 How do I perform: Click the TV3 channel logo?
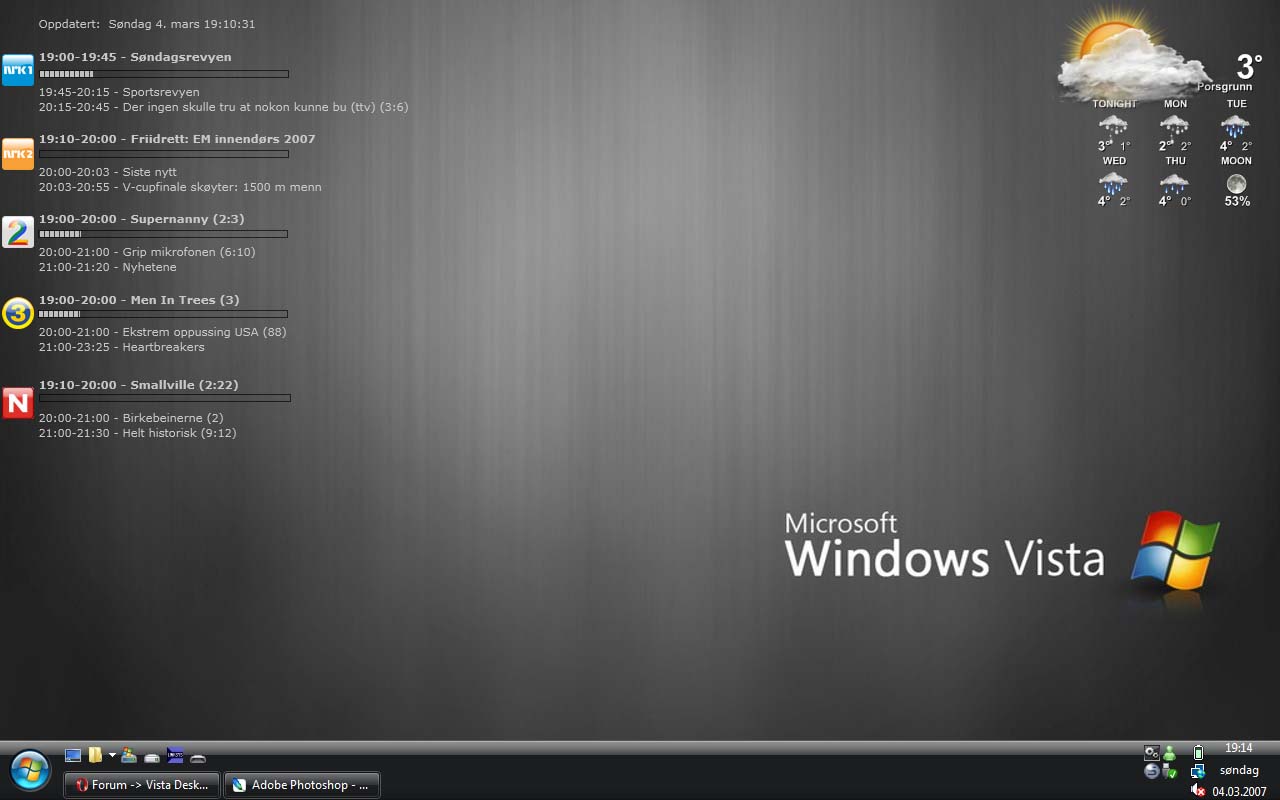point(18,314)
